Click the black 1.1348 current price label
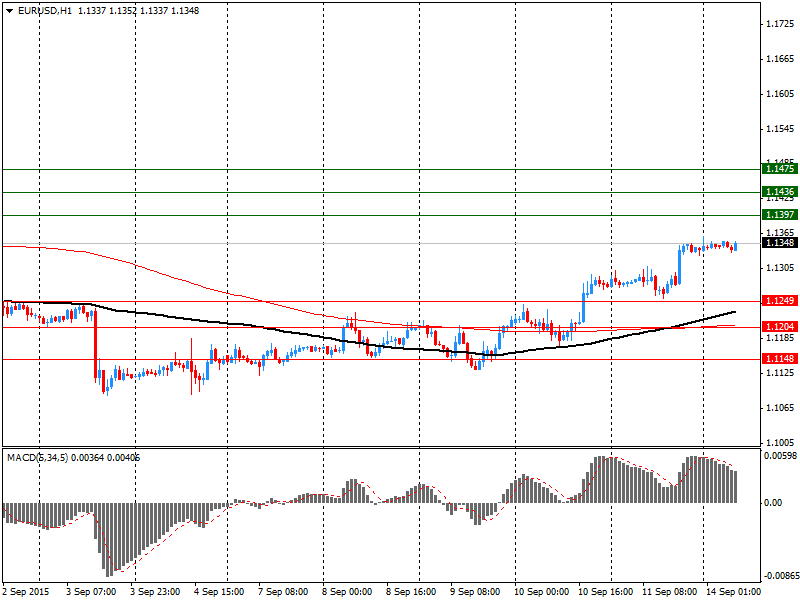The height and width of the screenshot is (600, 800). click(x=780, y=243)
